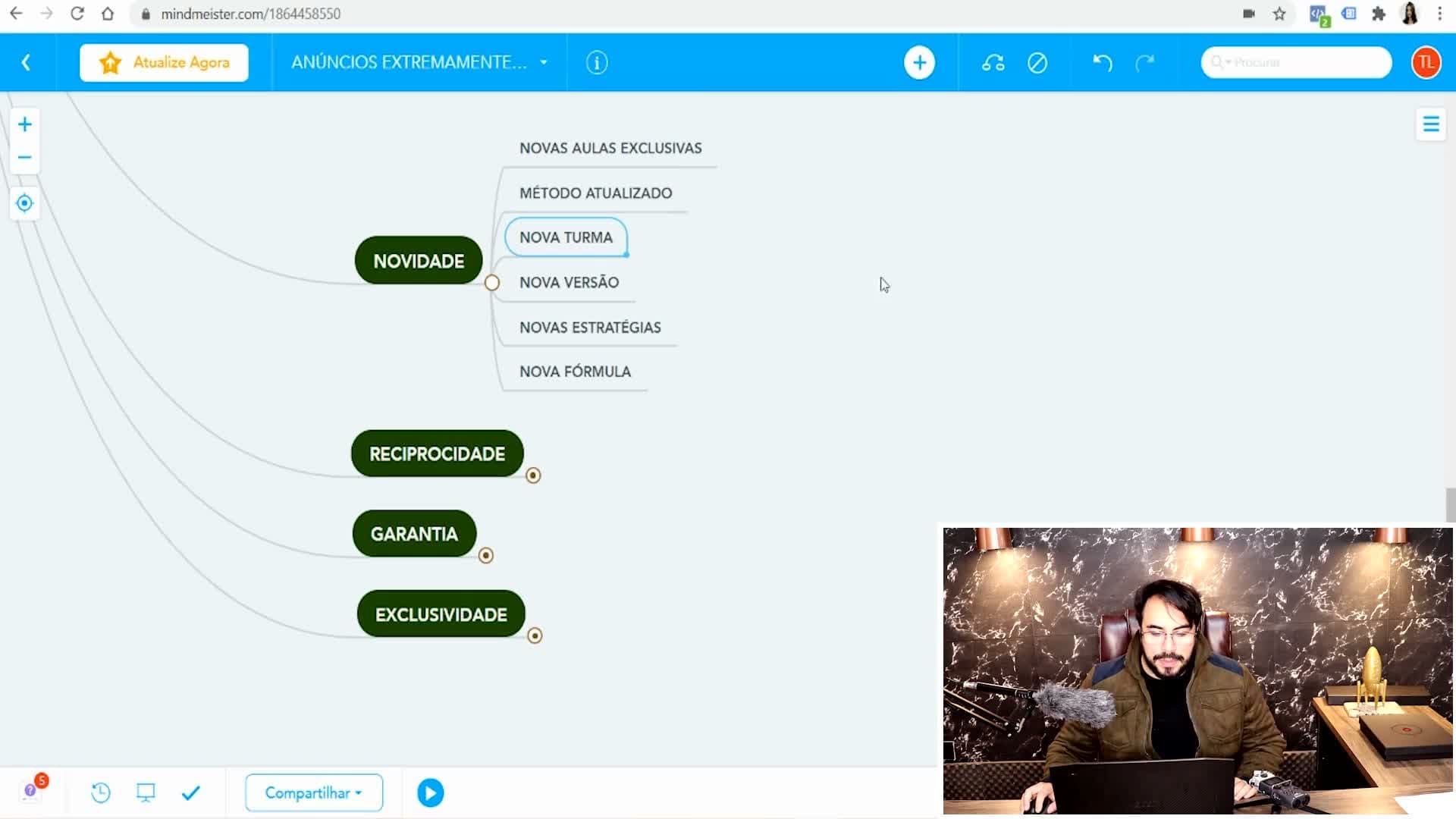1456x819 pixels.
Task: Expand the RECIPROCIDADE branch
Action: 533,475
